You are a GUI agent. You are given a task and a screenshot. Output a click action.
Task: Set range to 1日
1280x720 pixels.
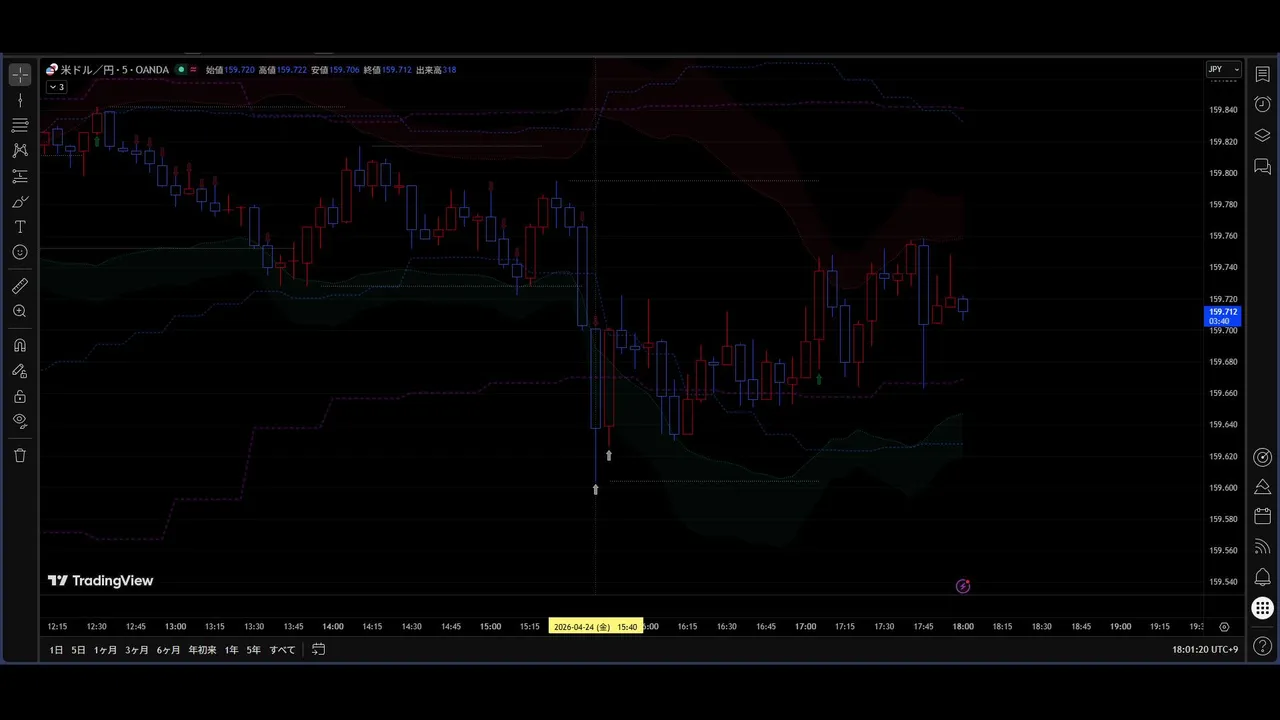56,650
